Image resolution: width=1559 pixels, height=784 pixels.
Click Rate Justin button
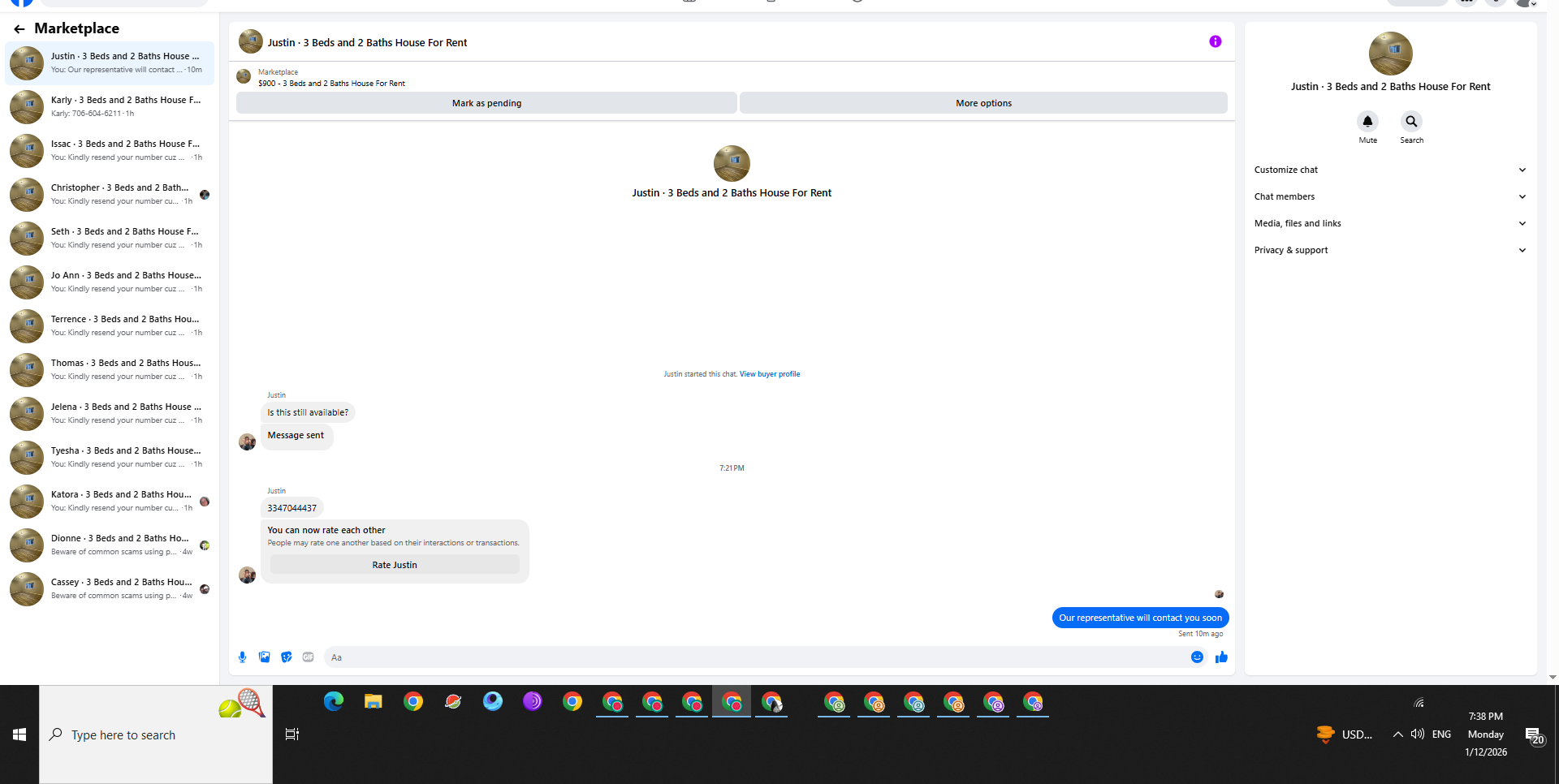pyautogui.click(x=395, y=565)
